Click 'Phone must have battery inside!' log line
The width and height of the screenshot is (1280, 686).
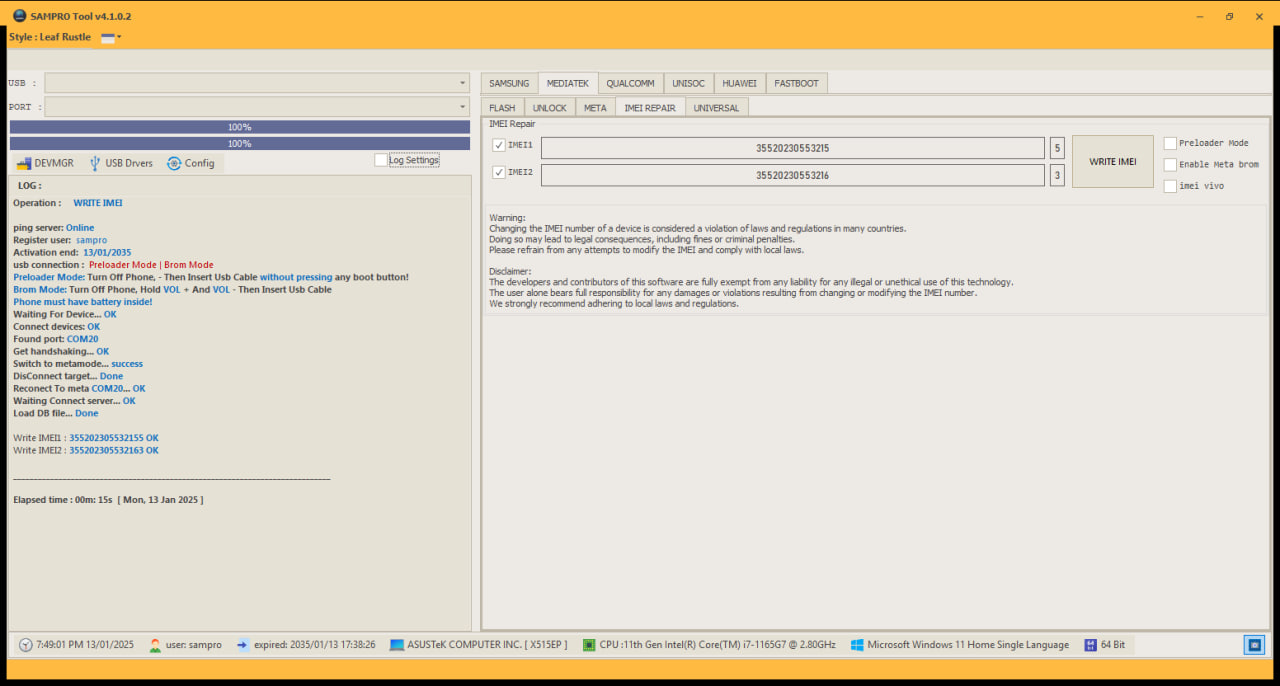[x=83, y=302]
